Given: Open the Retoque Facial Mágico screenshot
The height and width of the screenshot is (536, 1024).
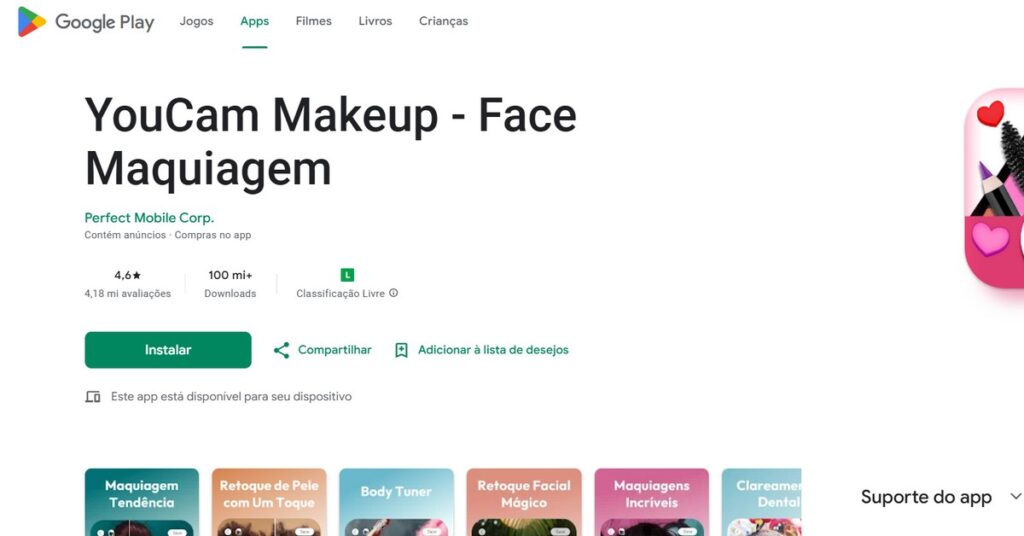Looking at the screenshot, I should [524, 502].
